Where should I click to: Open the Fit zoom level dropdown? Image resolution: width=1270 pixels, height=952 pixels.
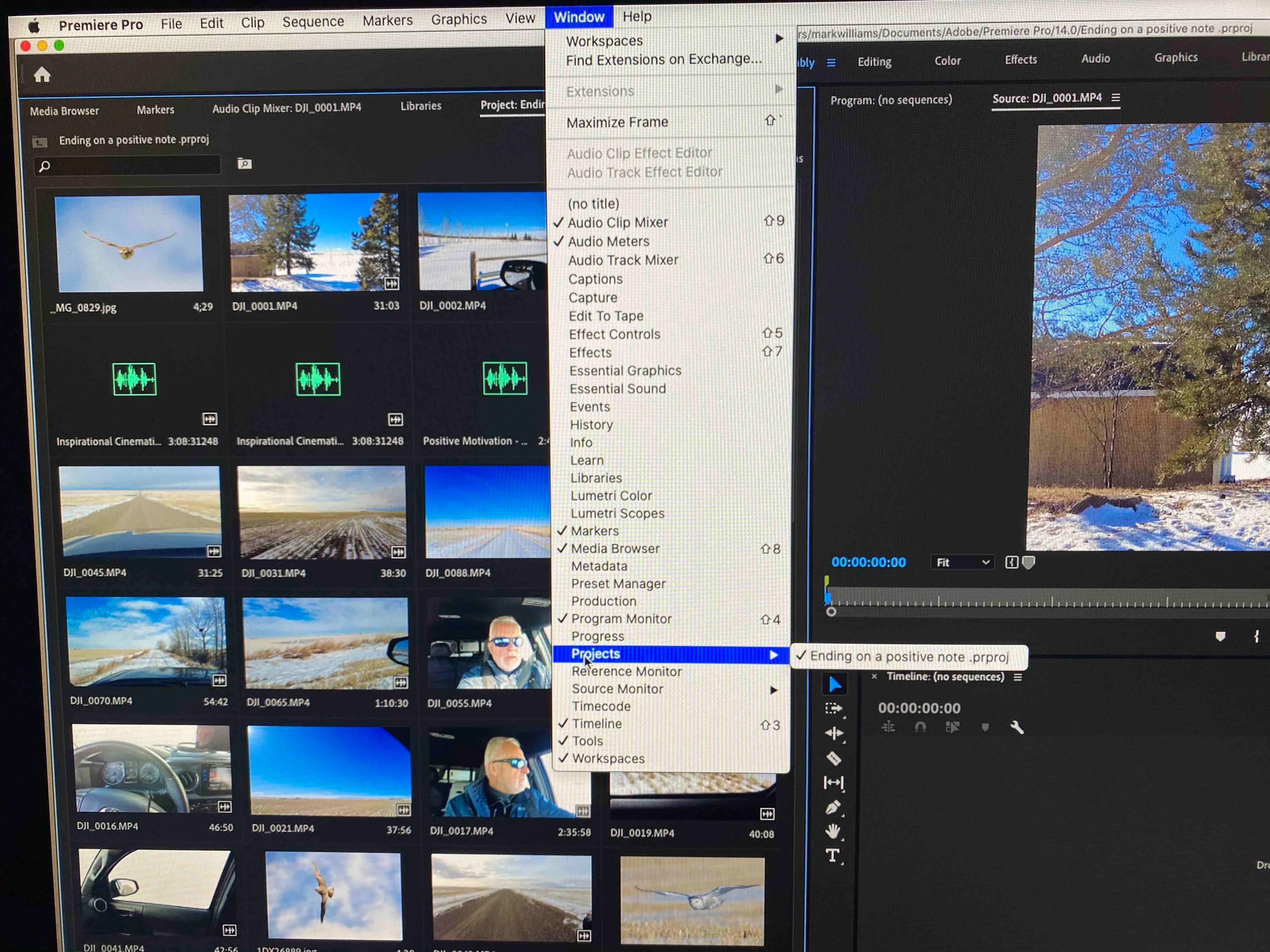(963, 562)
